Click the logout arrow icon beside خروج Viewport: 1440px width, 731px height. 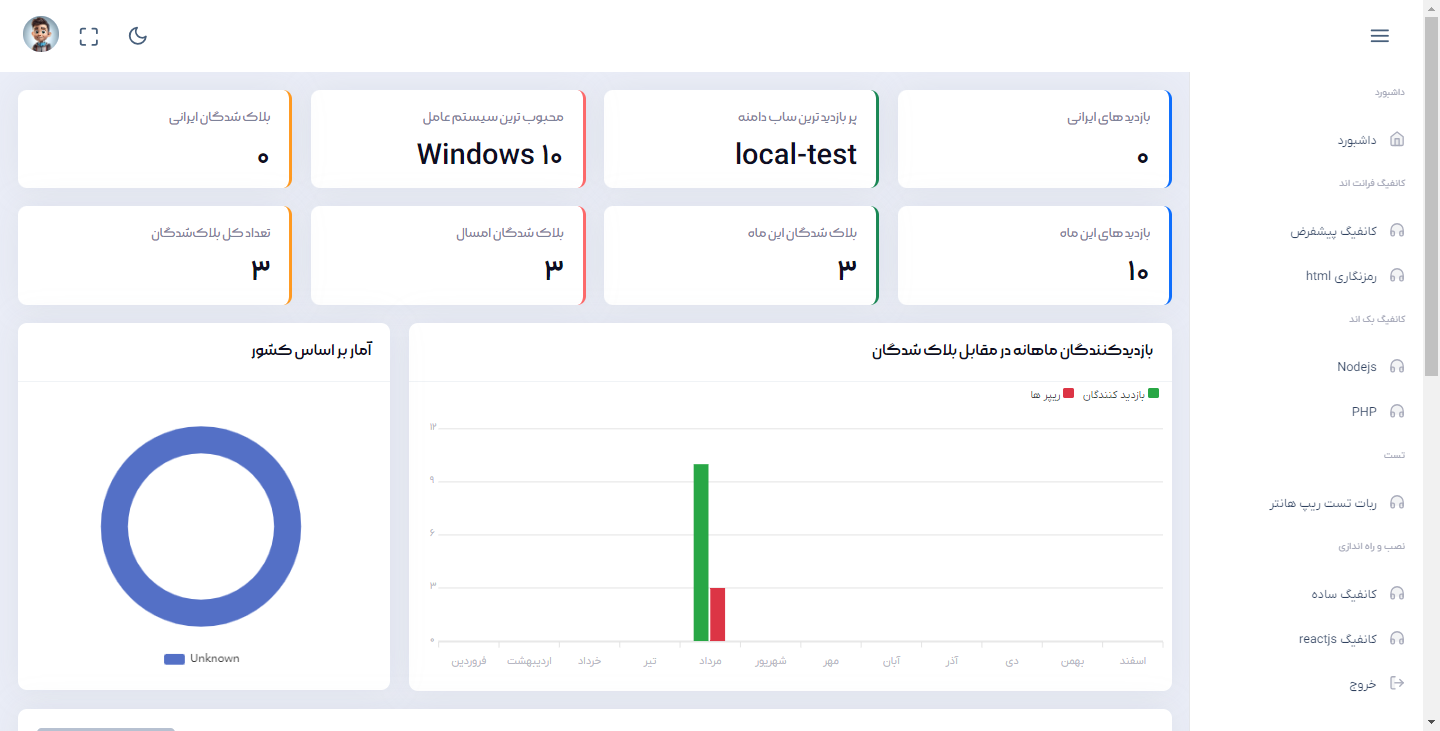coord(1397,684)
